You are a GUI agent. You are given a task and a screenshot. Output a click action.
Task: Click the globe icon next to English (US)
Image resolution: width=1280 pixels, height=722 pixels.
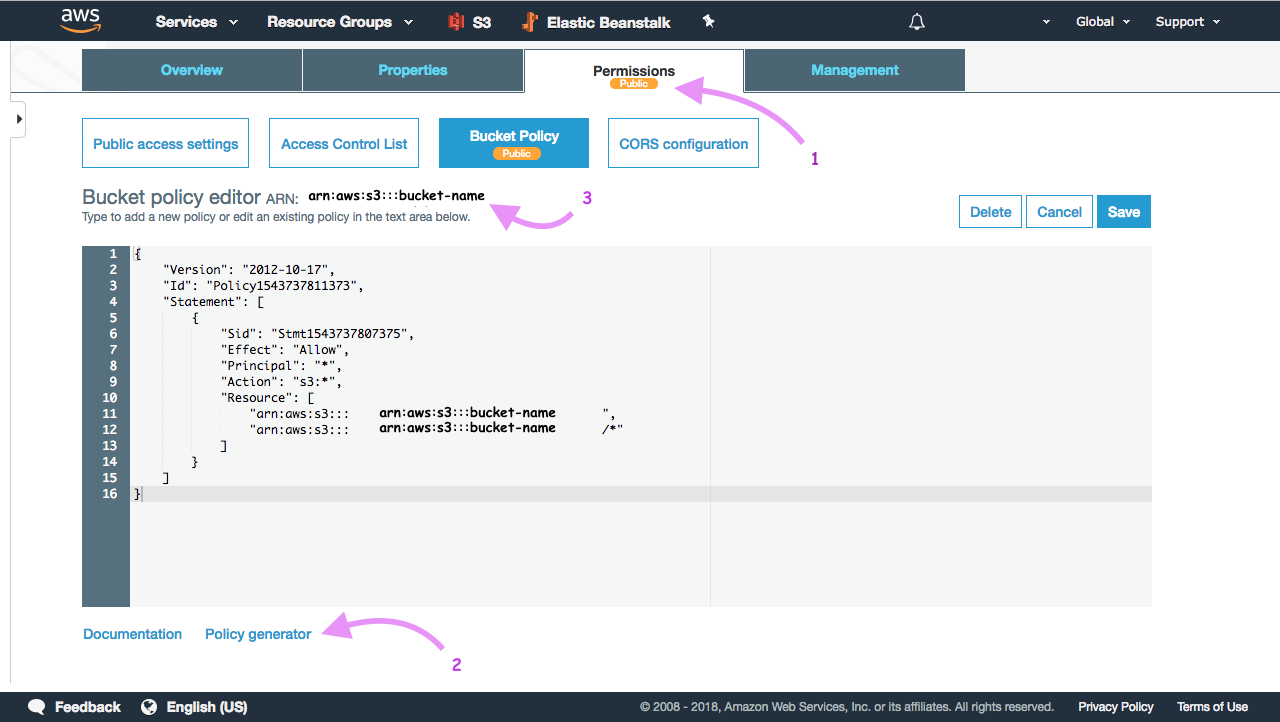click(150, 706)
